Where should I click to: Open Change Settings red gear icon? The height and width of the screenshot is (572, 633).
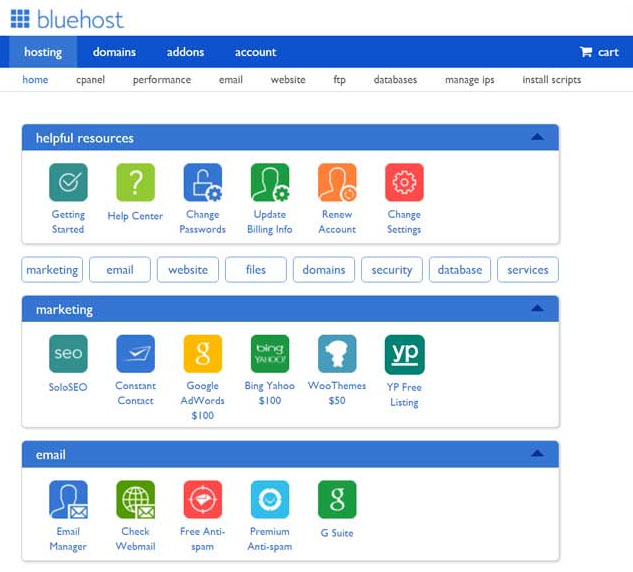404,182
